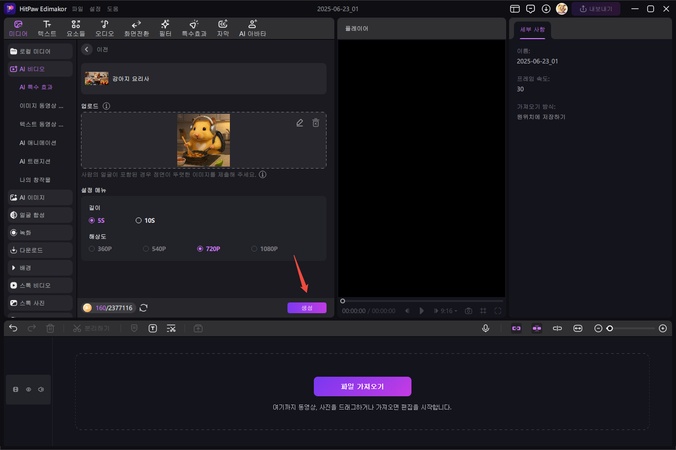This screenshot has width=676, height=450.
Task: Click the info icon beside 업로드
Action: click(106, 106)
